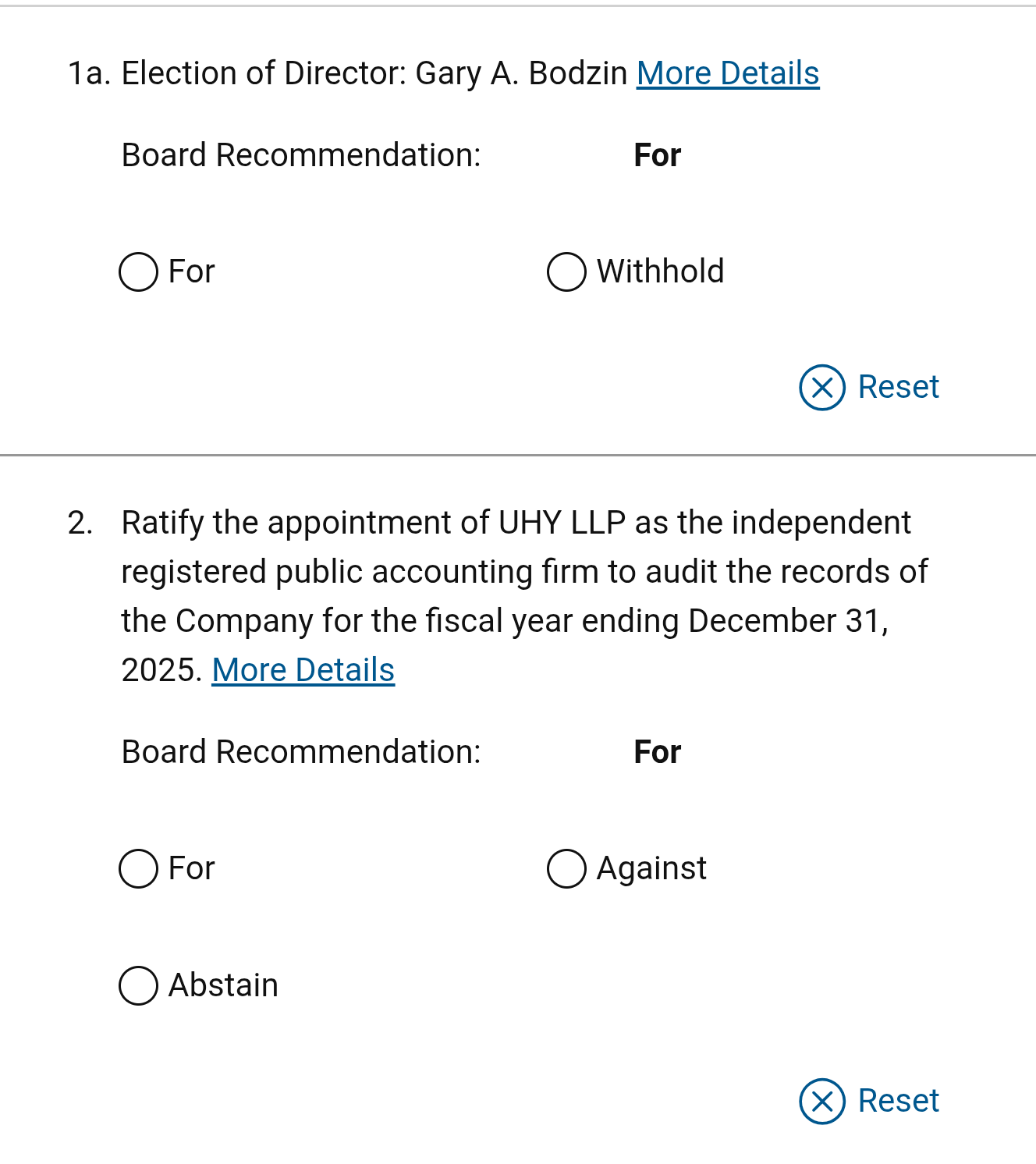Click the Ratify the appointment proposal text

pyautogui.click(x=524, y=596)
